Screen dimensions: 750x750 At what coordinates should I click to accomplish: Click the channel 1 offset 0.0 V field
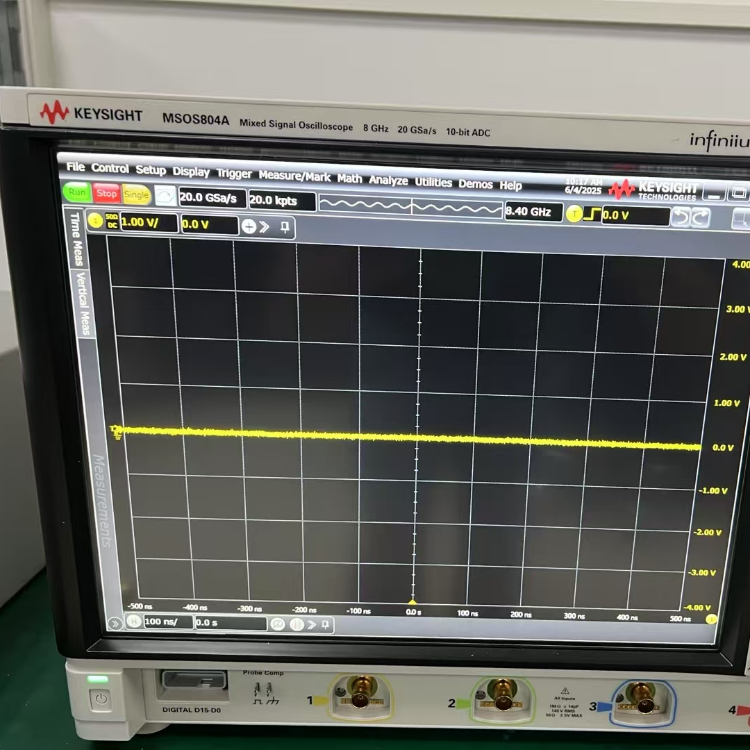tap(209, 225)
